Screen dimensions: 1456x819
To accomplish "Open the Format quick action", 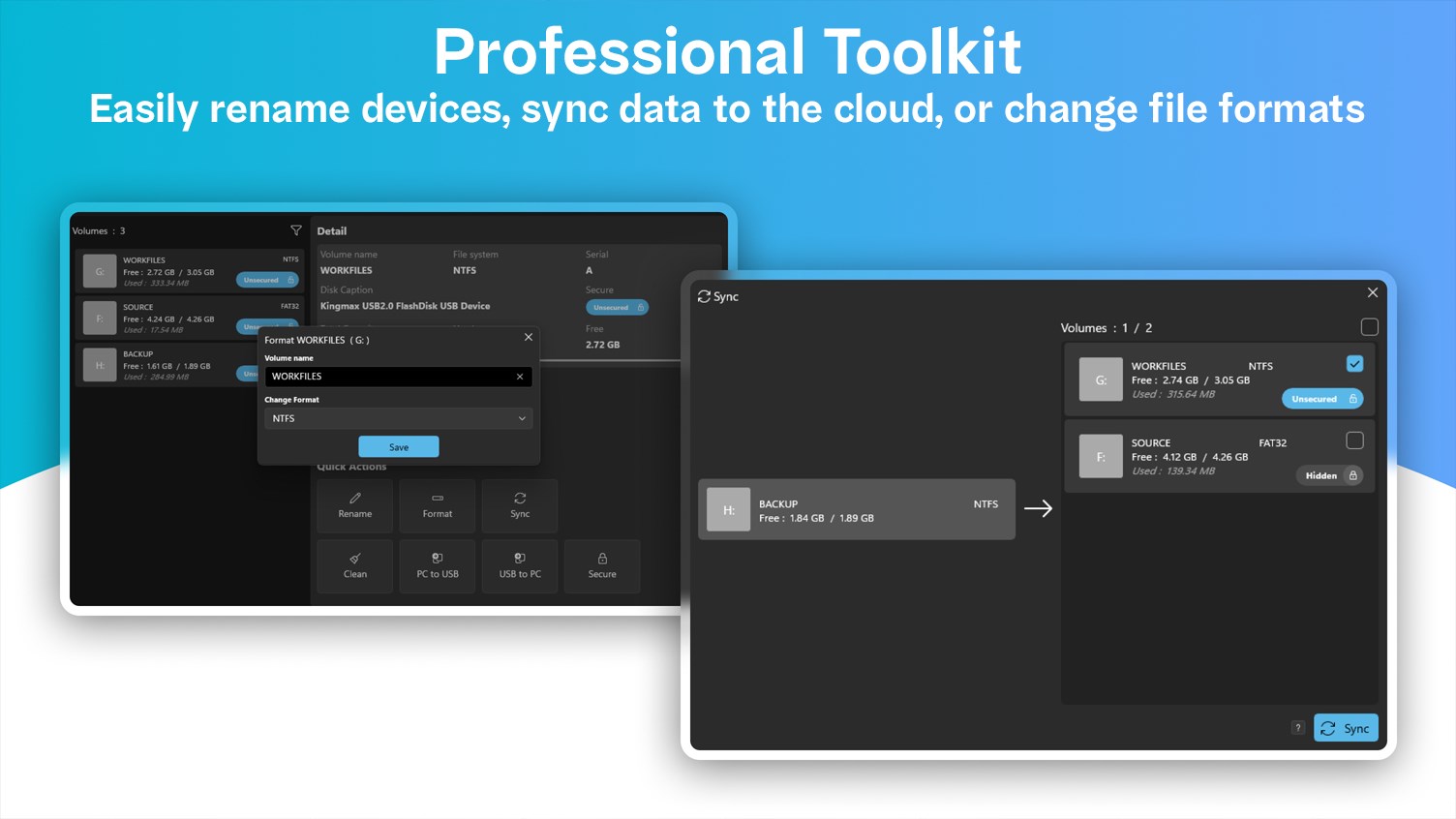I will pos(438,506).
